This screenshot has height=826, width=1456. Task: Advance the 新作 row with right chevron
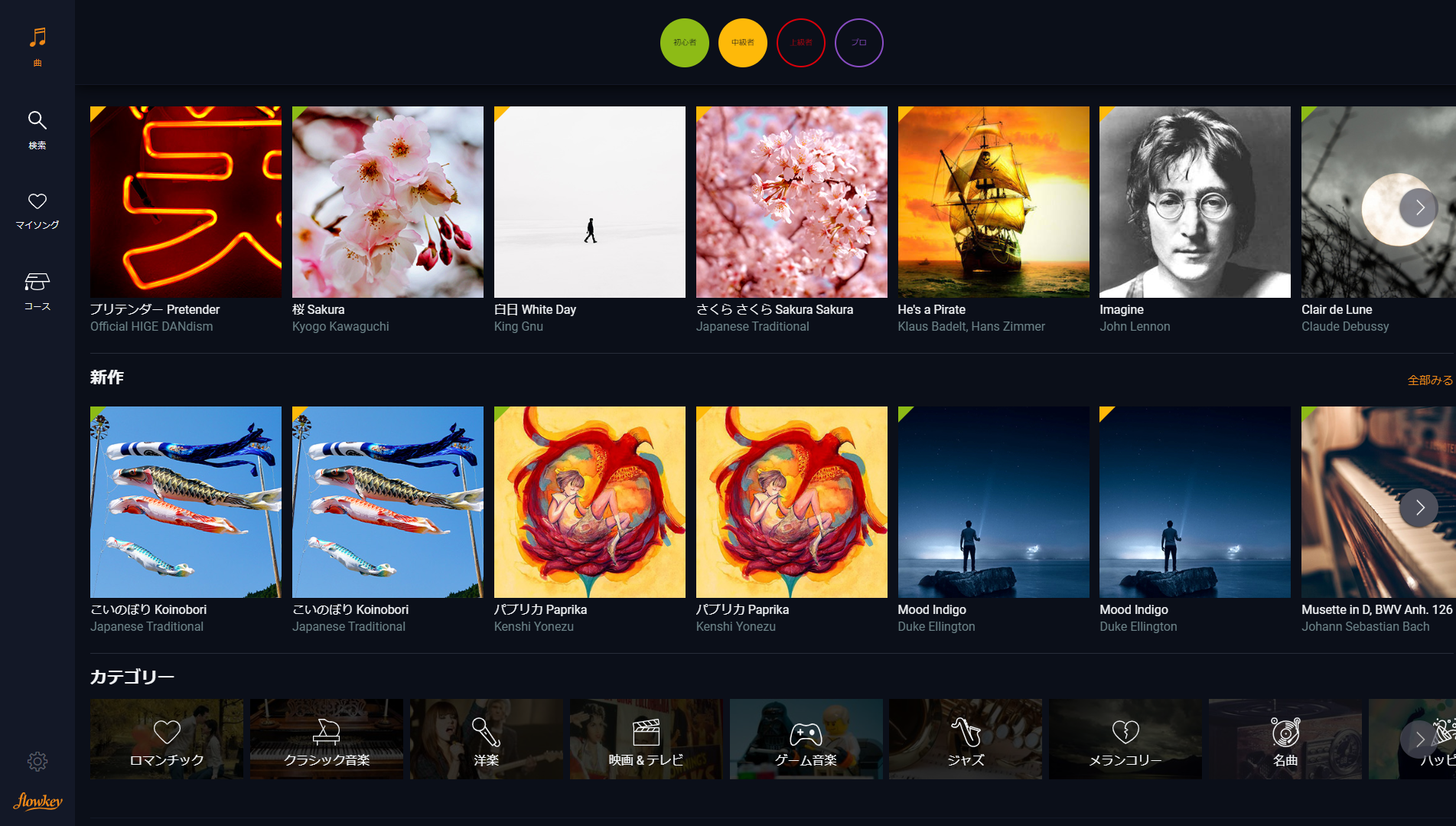click(x=1419, y=508)
